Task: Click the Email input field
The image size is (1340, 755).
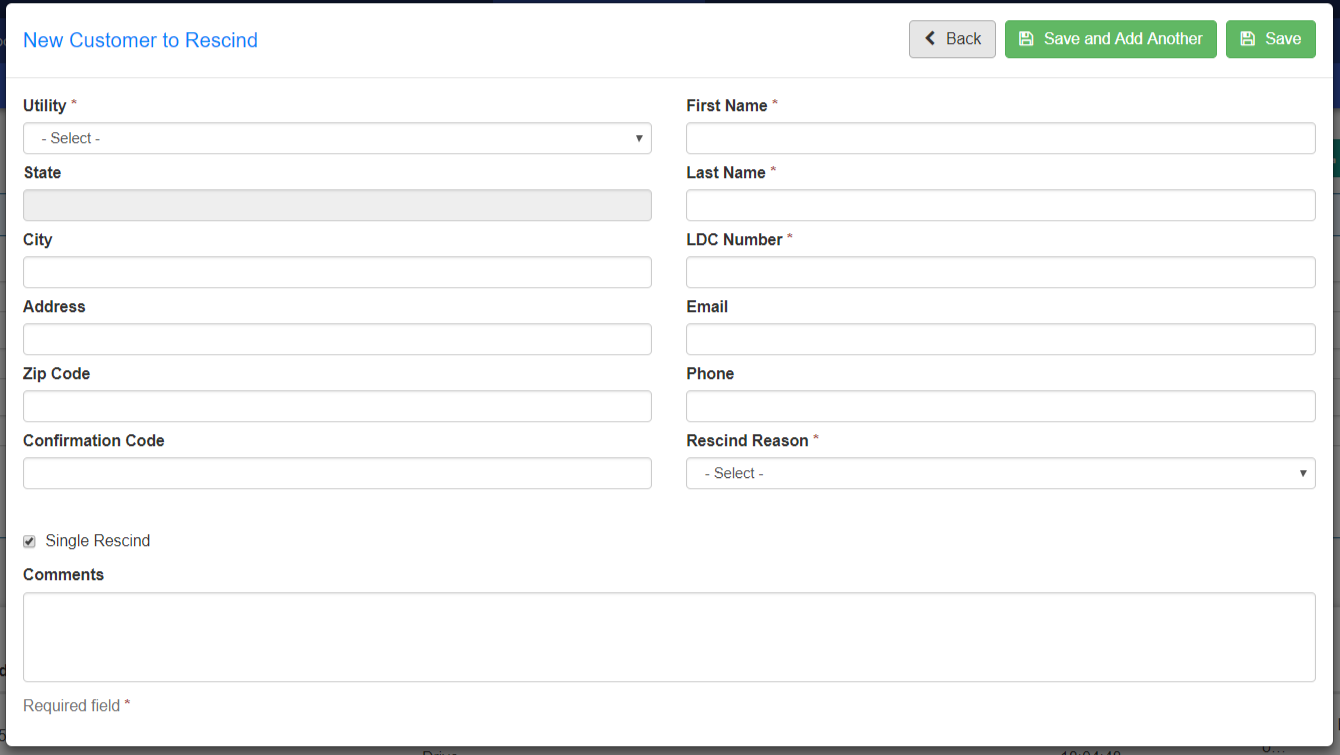Action: [1000, 339]
